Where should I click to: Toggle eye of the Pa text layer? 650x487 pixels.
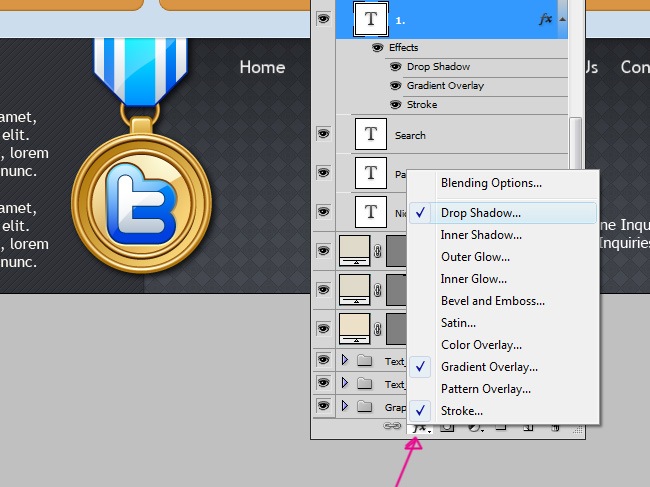pos(323,172)
